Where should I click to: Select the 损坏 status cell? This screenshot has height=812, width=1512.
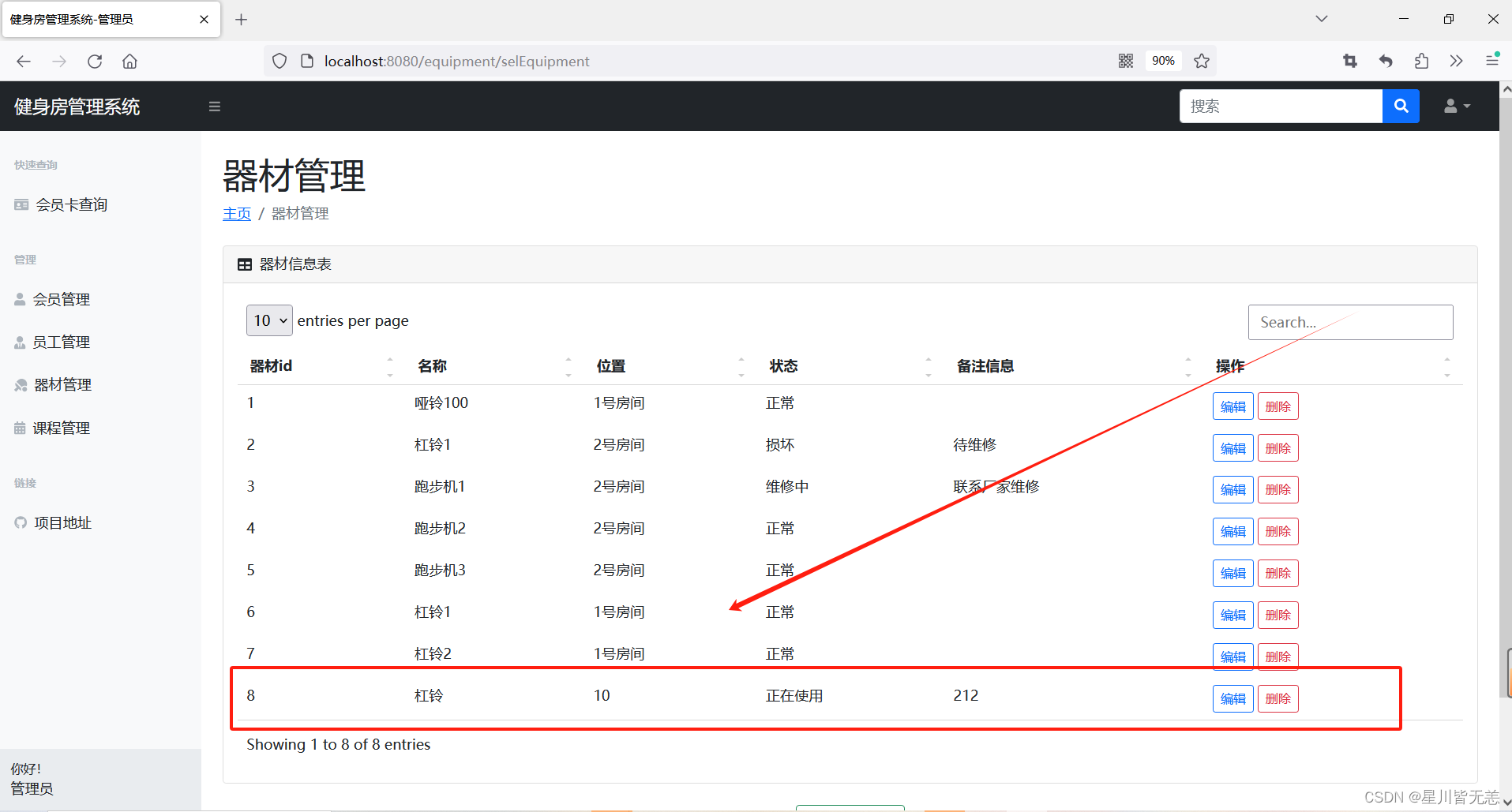780,445
